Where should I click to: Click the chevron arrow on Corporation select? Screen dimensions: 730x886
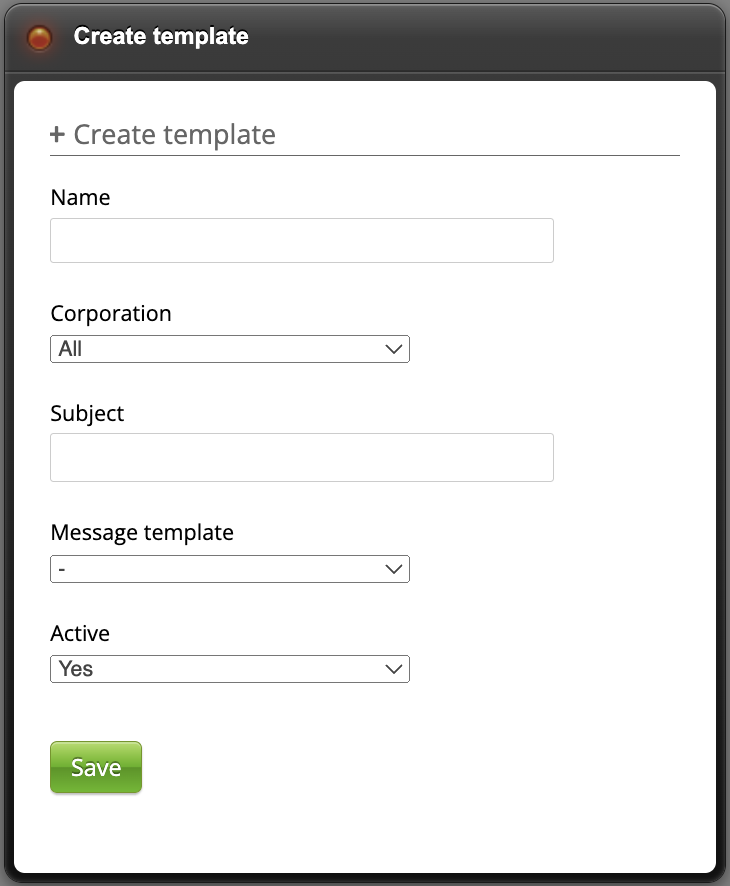394,349
